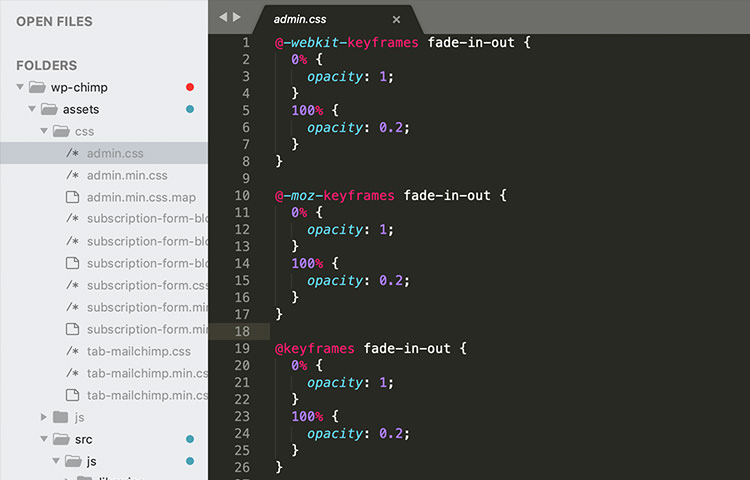Viewport: 750px width, 480px height.
Task: Close the admin.css tab
Action: tap(396, 19)
